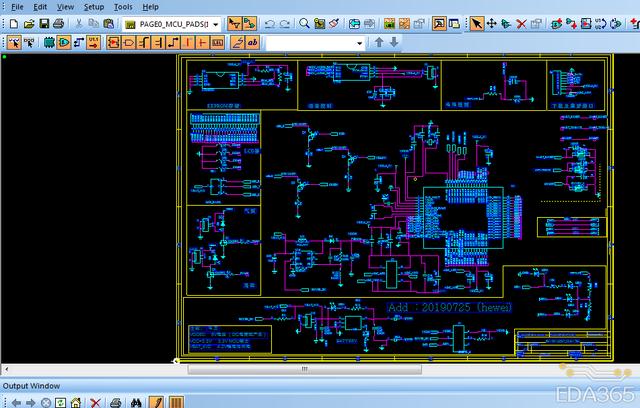Toggle the Schematic Editing toolbar button
The width and height of the screenshot is (640, 408).
click(249, 24)
